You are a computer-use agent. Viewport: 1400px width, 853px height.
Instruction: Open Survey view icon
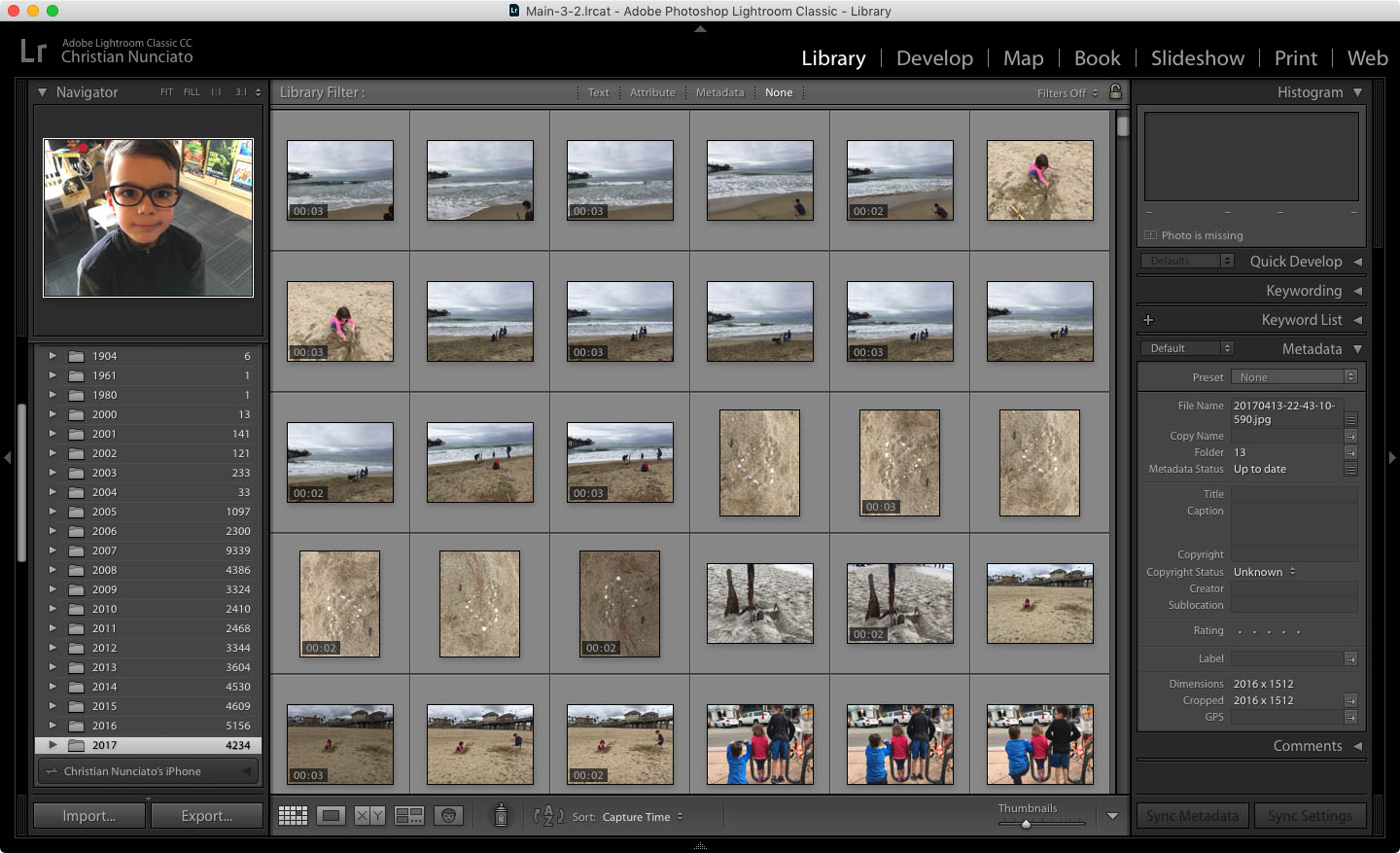pyautogui.click(x=408, y=816)
